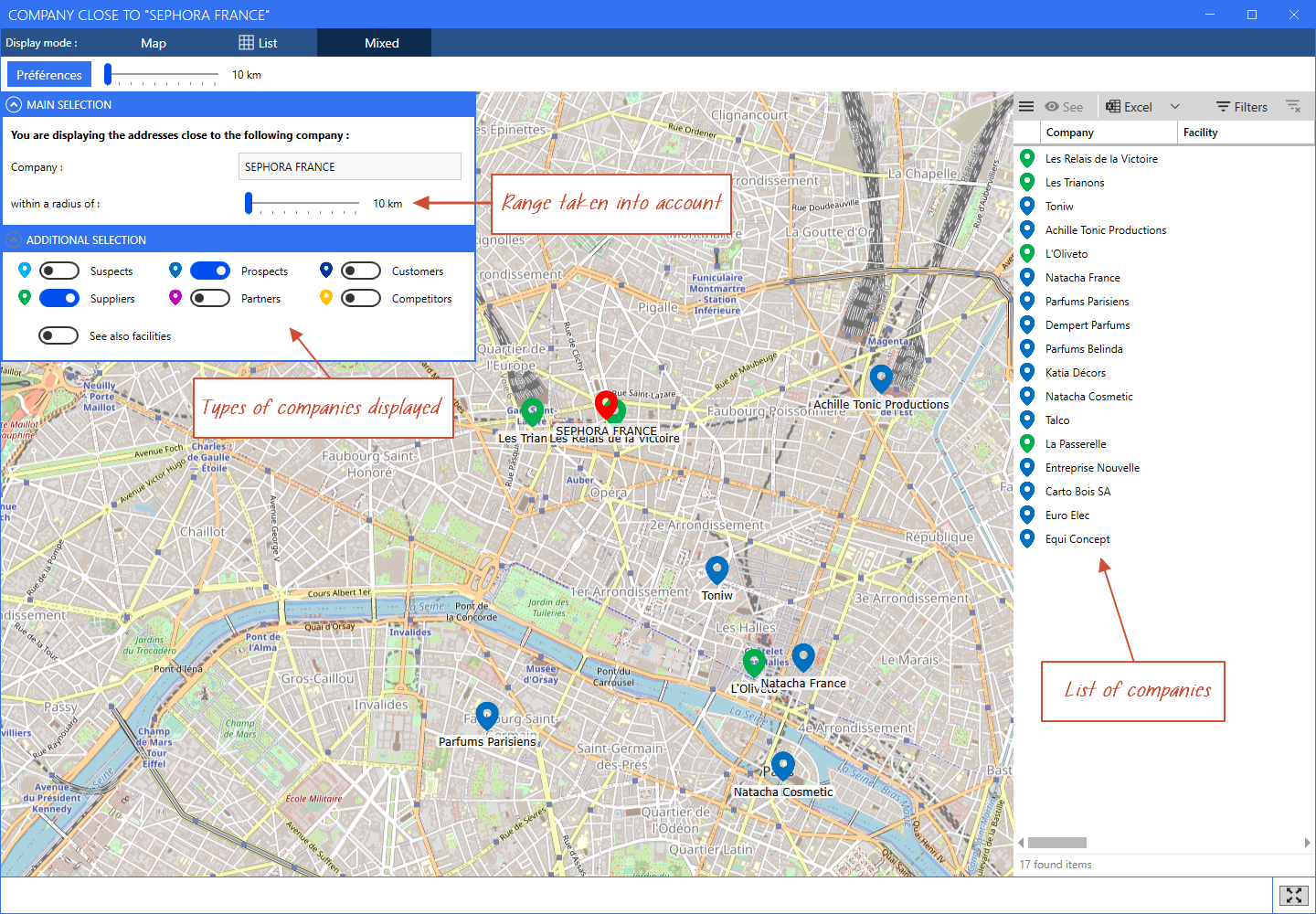Click the pin icon beside Achille Tonic Productions in list
The image size is (1316, 914).
pyautogui.click(x=1027, y=229)
